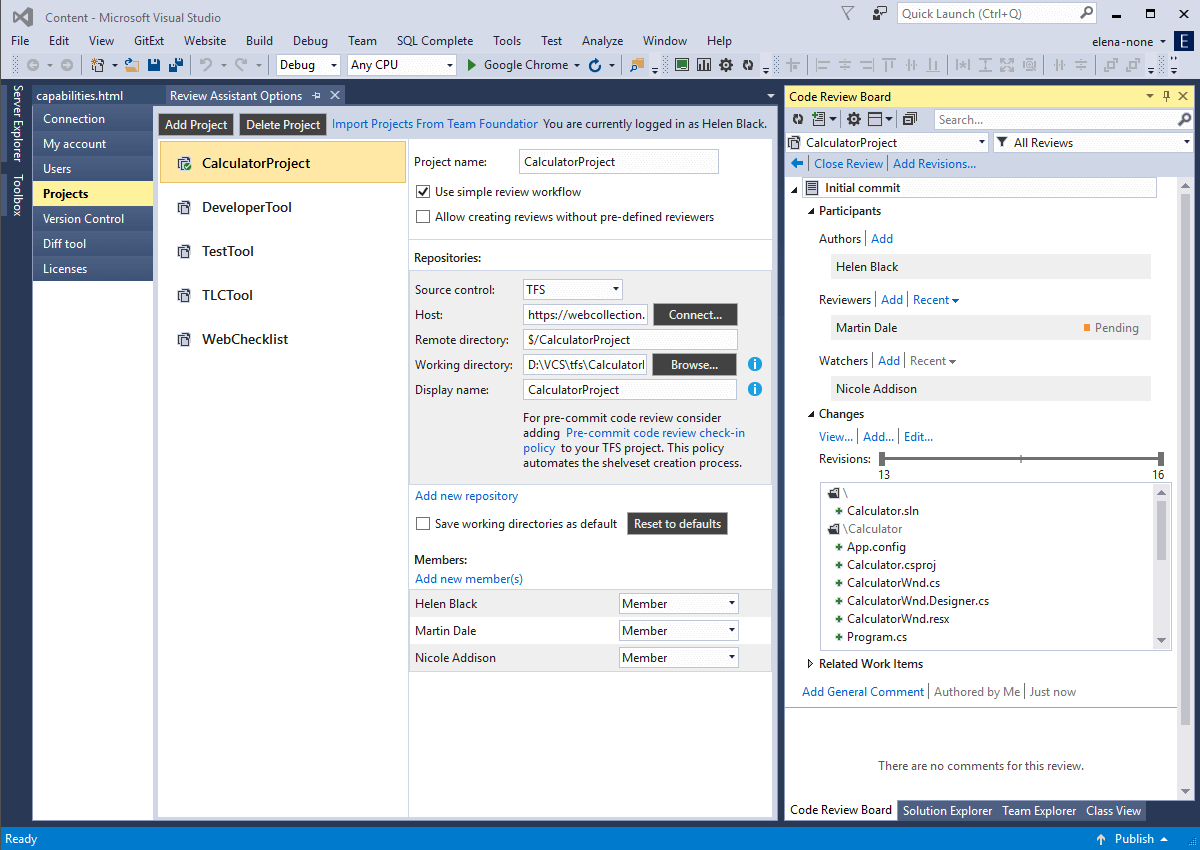Switch to the capabilities.html tab
The width and height of the screenshot is (1200, 850).
(79, 96)
